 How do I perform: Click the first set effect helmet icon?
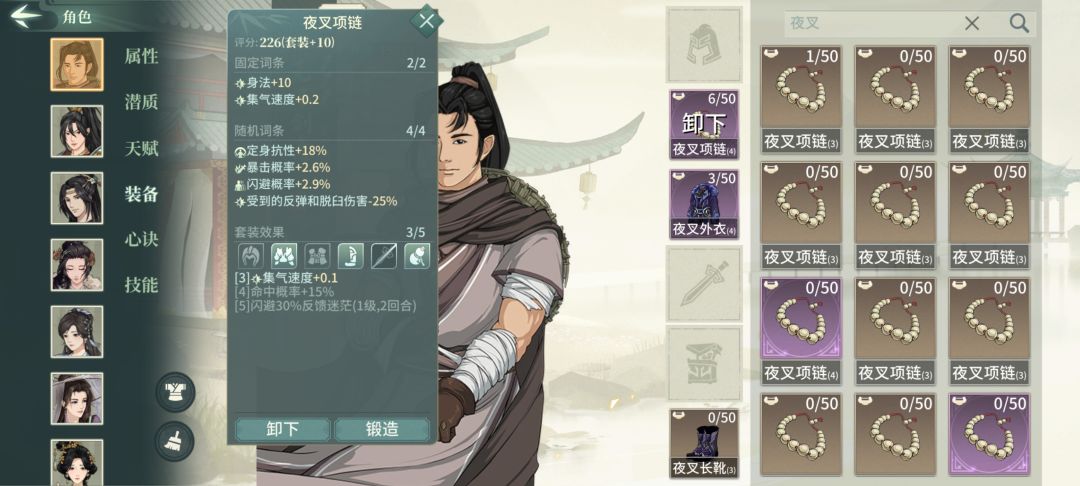click(251, 256)
